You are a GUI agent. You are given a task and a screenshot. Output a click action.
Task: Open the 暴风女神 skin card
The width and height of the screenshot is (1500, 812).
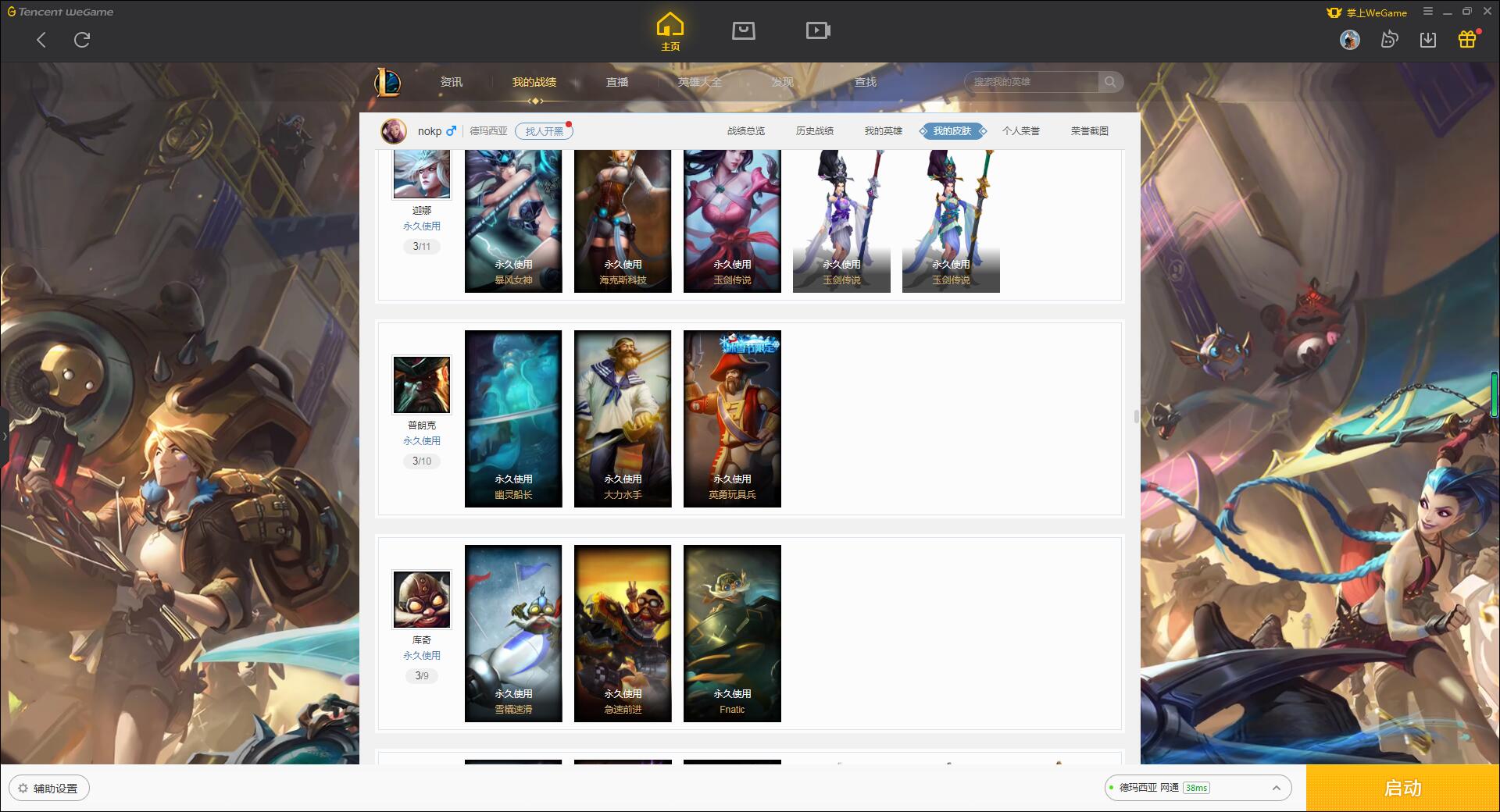click(x=513, y=221)
